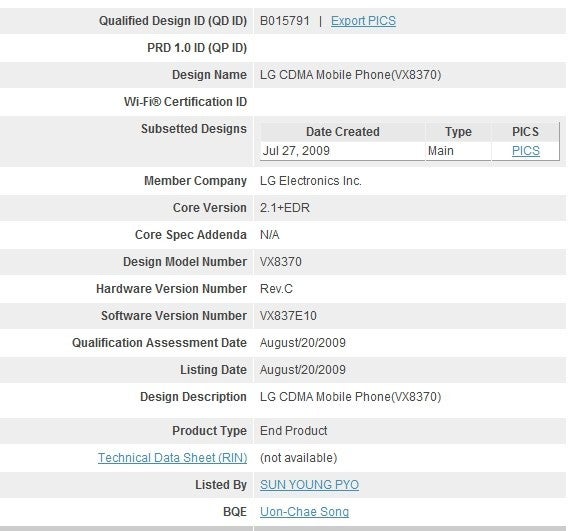The height and width of the screenshot is (531, 569).
Task: Click the Core Spec Addenda label
Action: click(191, 235)
